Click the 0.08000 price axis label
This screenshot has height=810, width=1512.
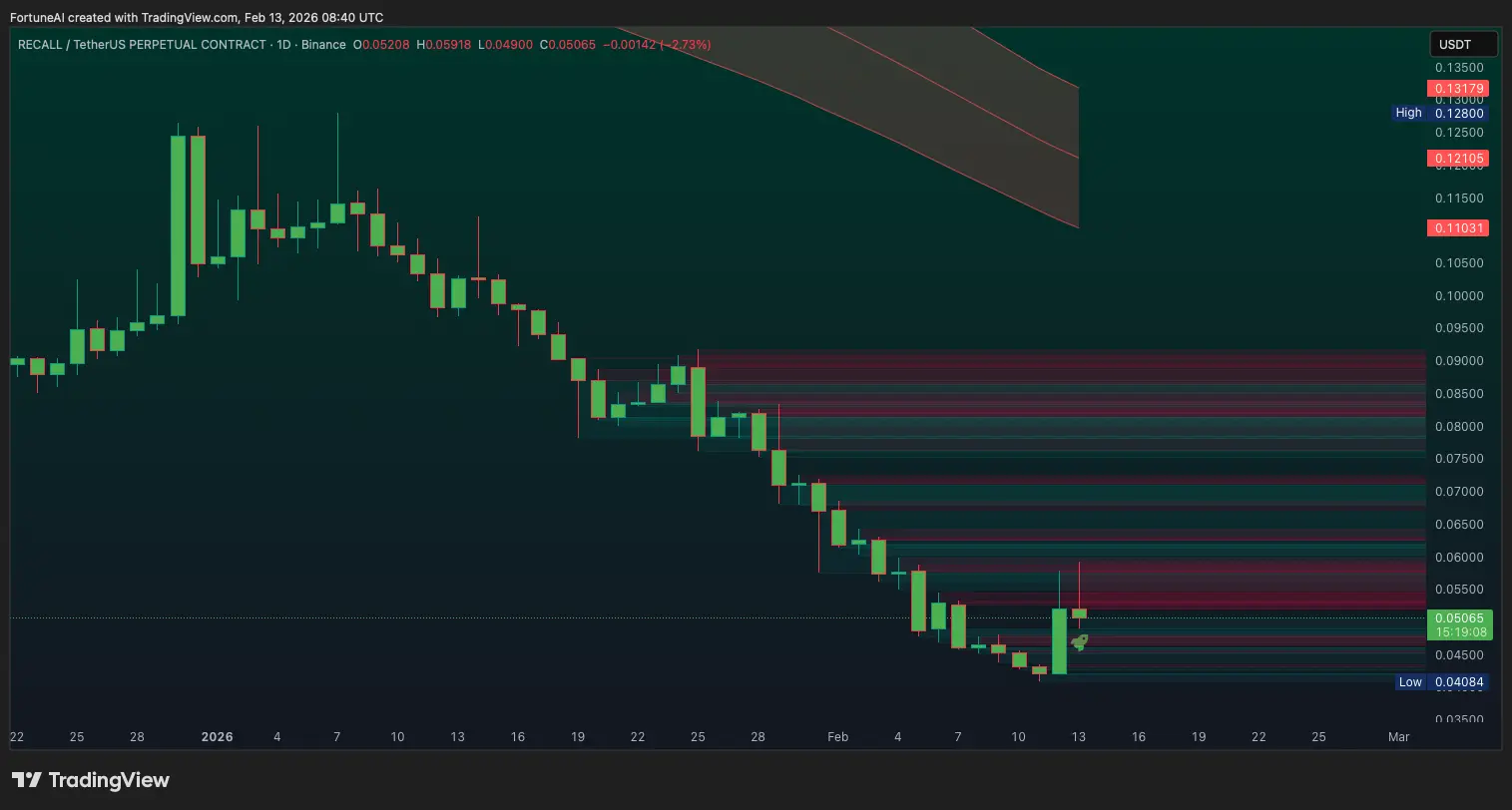coord(1459,427)
